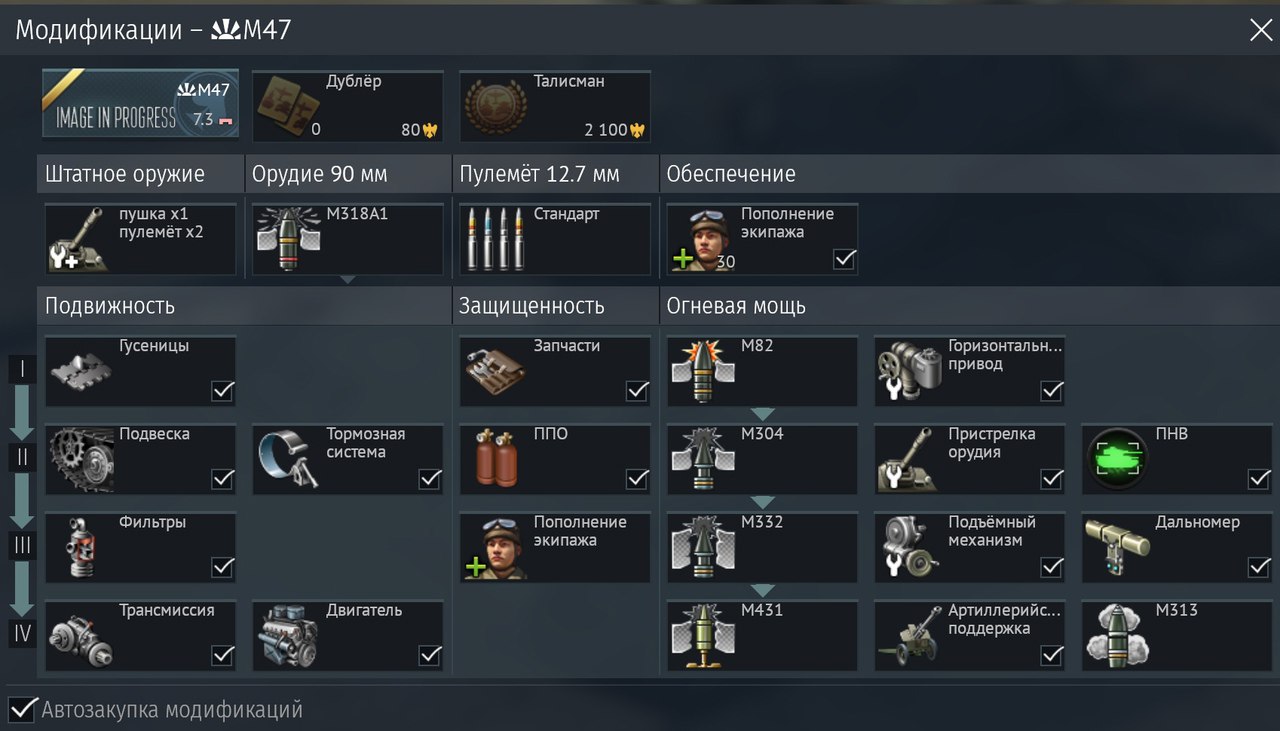This screenshot has height=731, width=1280.
Task: Buy the Дублёр backup for 80 eagles
Action: [348, 106]
